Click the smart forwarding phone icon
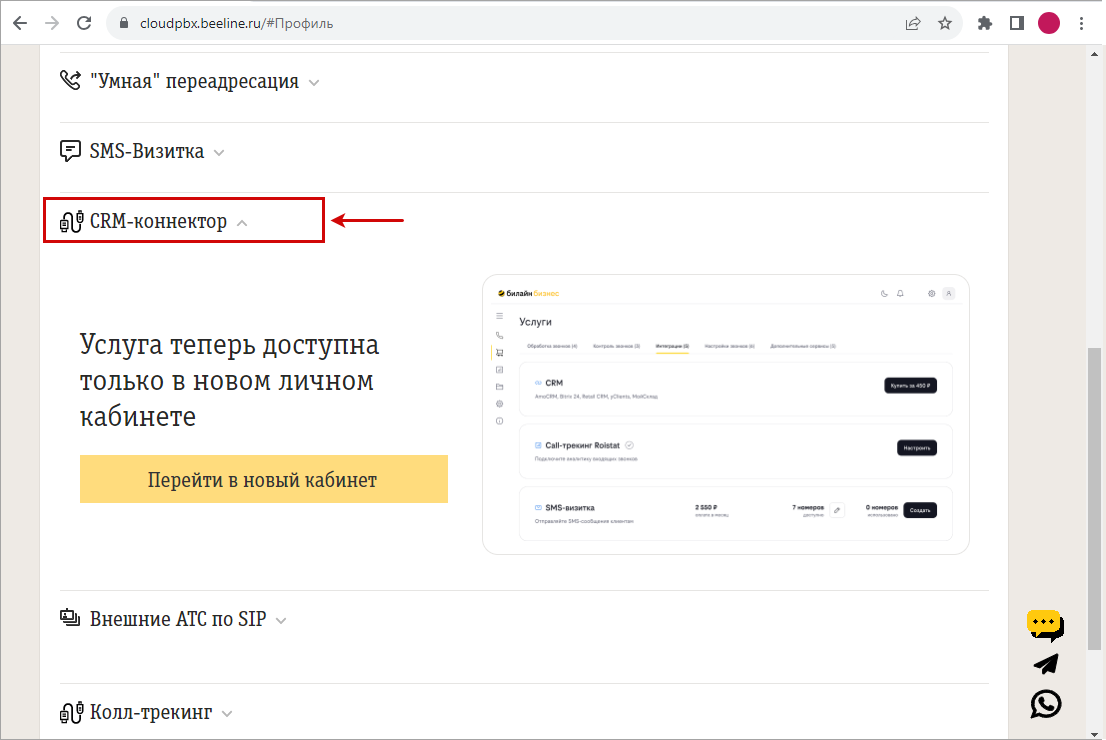This screenshot has height=740, width=1106. click(71, 80)
